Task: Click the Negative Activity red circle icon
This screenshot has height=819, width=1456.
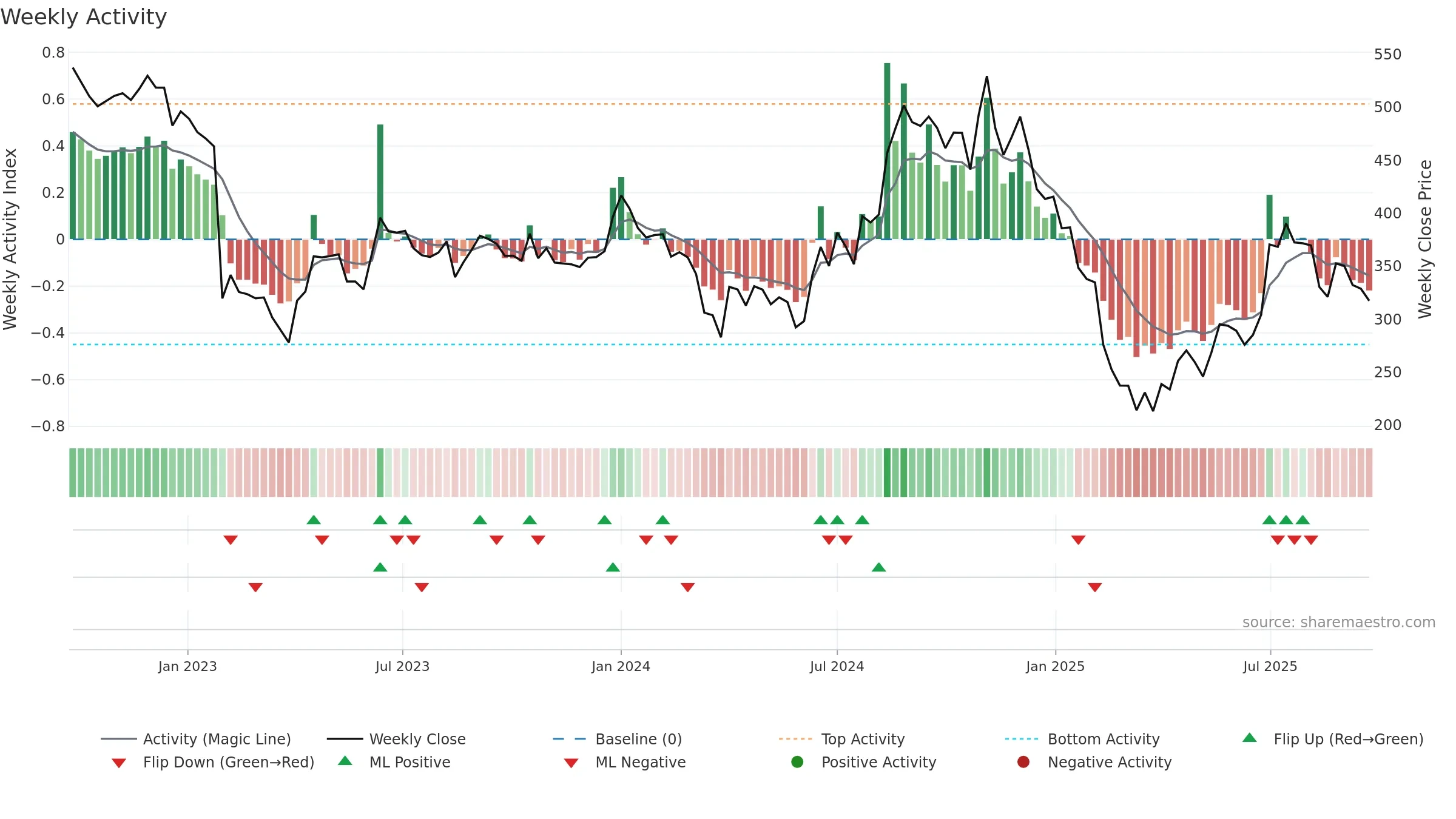Action: [1023, 762]
